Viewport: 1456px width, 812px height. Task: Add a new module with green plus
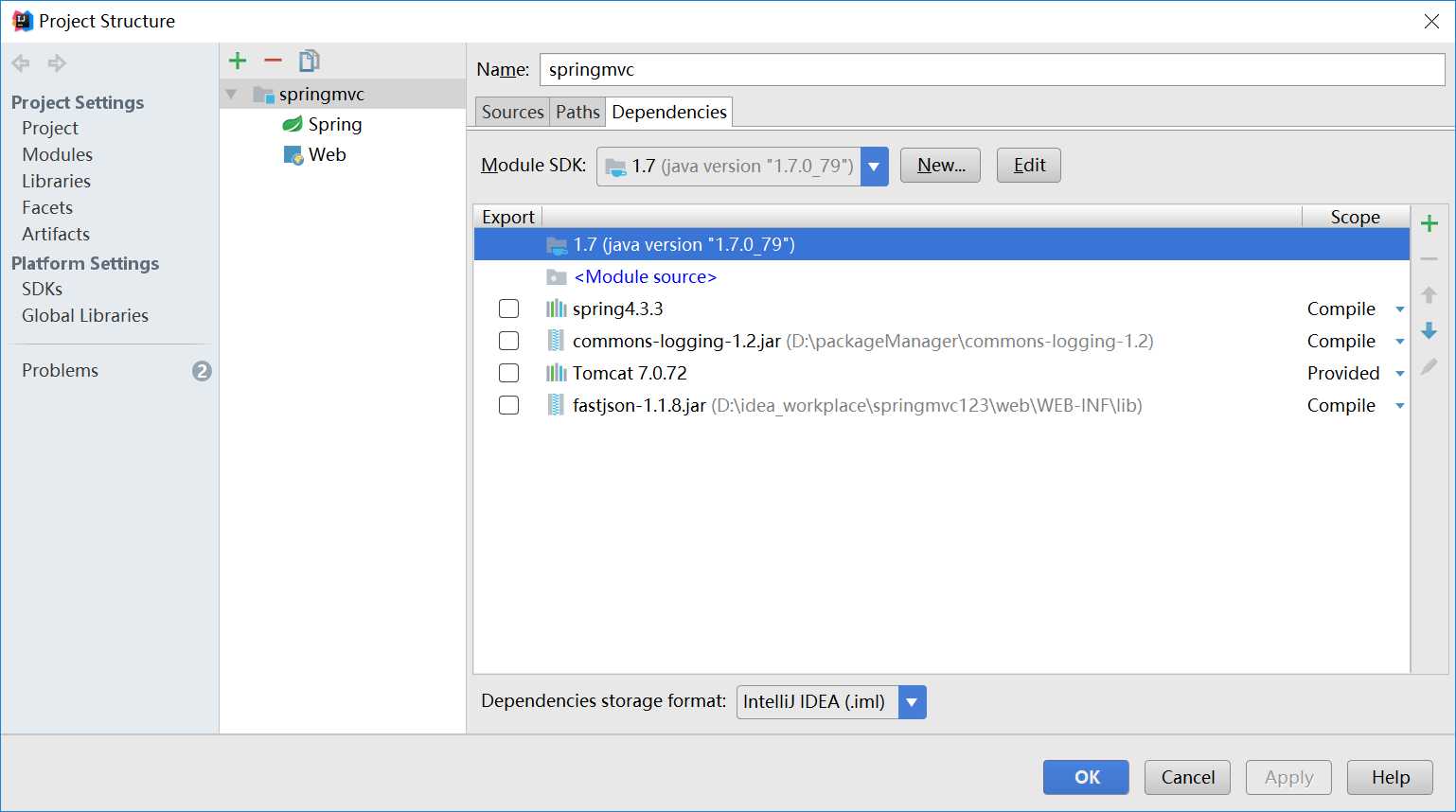pos(238,61)
